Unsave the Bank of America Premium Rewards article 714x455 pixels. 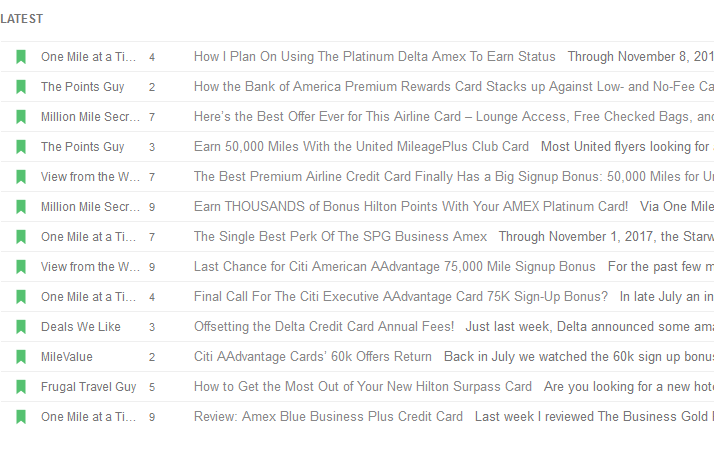click(21, 87)
